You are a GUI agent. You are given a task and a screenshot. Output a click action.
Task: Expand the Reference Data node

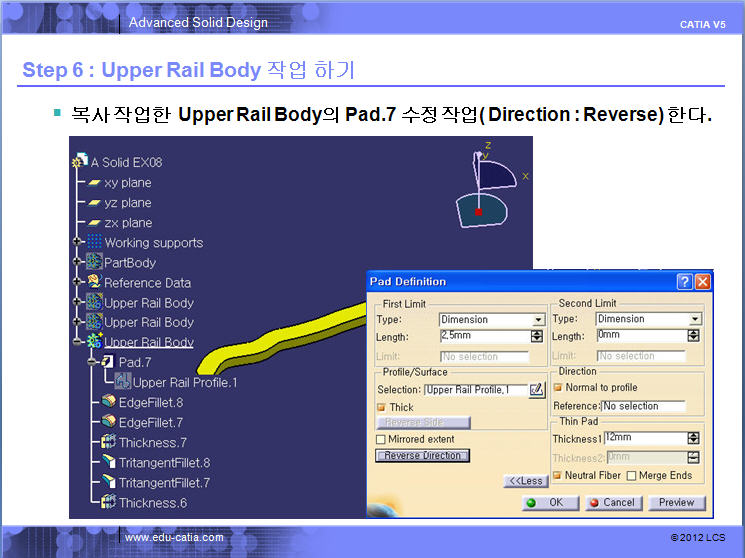pos(77,282)
